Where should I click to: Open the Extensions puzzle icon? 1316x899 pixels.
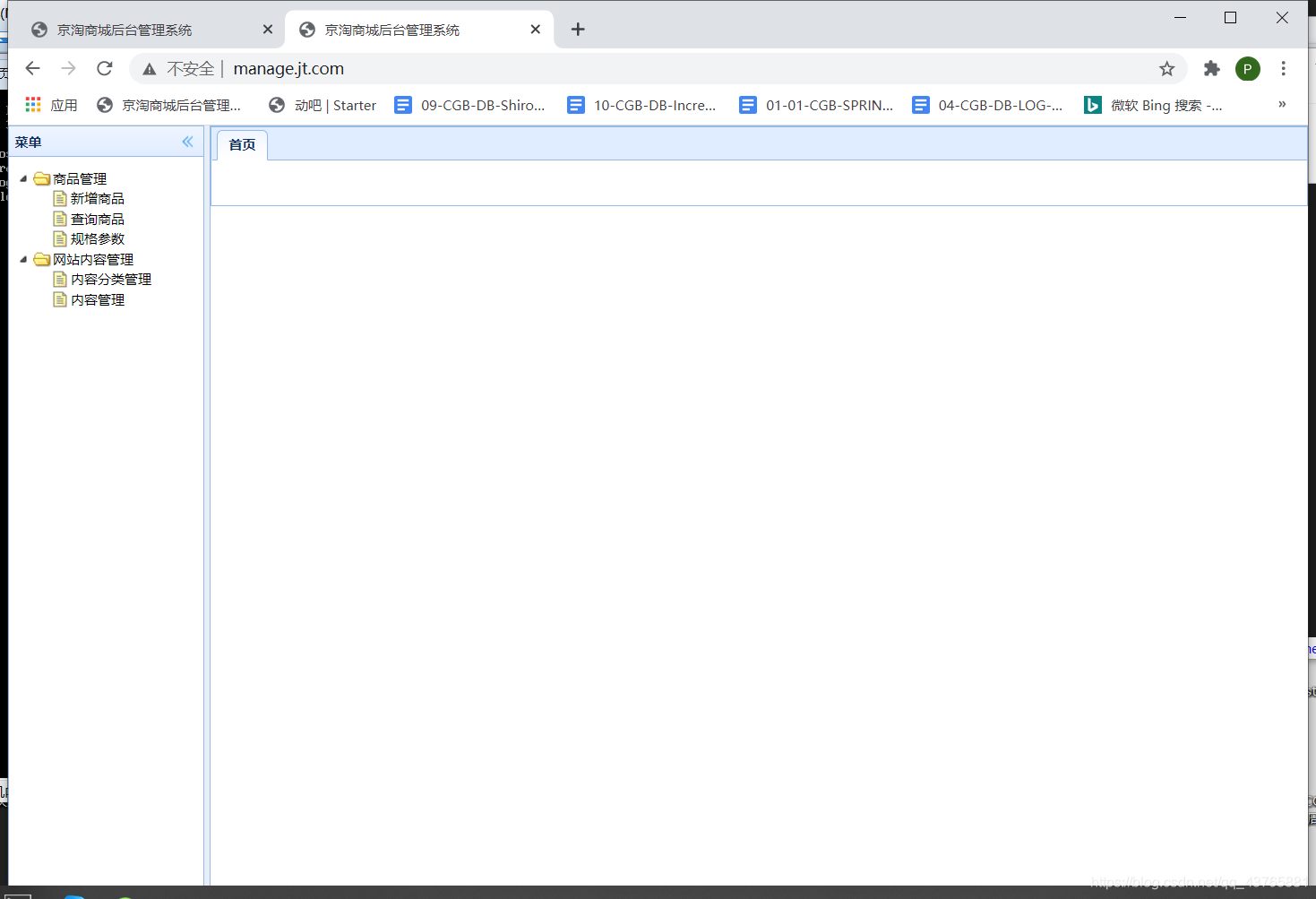[x=1211, y=68]
